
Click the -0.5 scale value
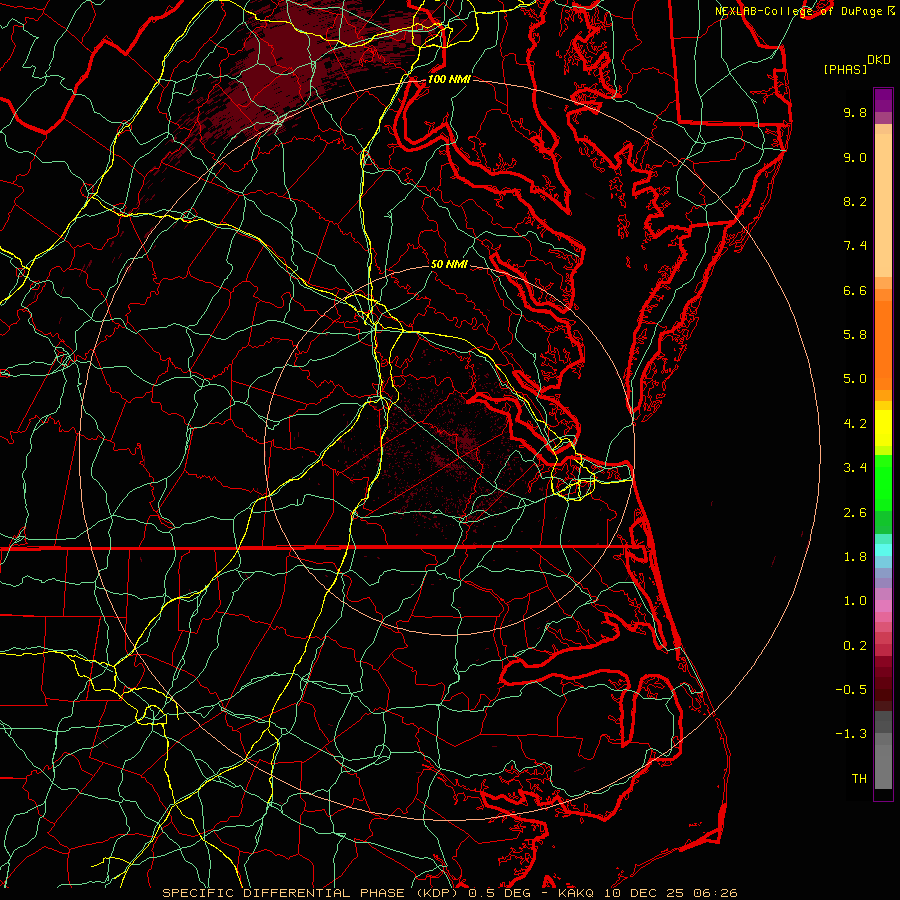[851, 690]
